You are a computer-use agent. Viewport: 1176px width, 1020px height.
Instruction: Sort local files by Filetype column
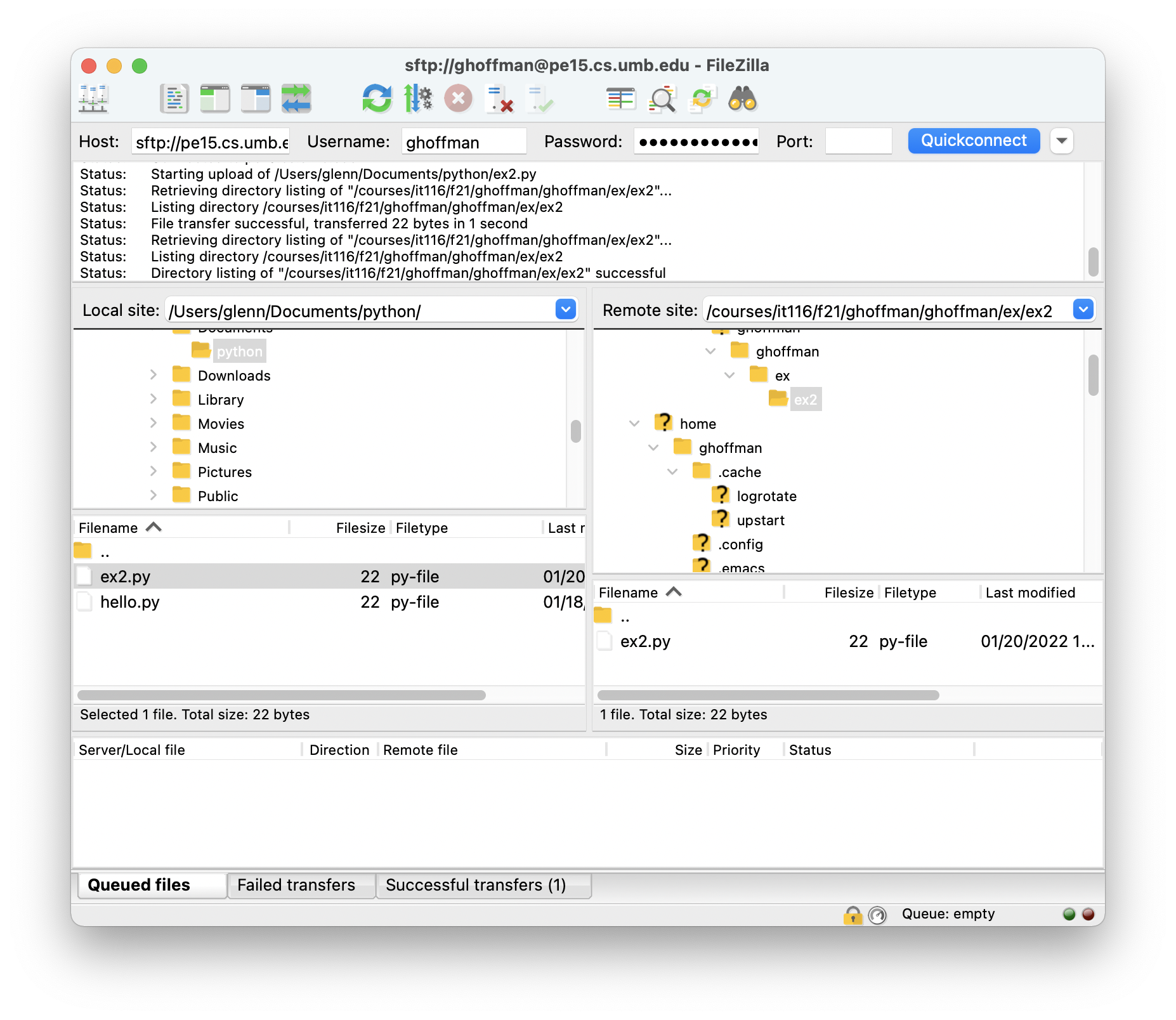(466, 528)
